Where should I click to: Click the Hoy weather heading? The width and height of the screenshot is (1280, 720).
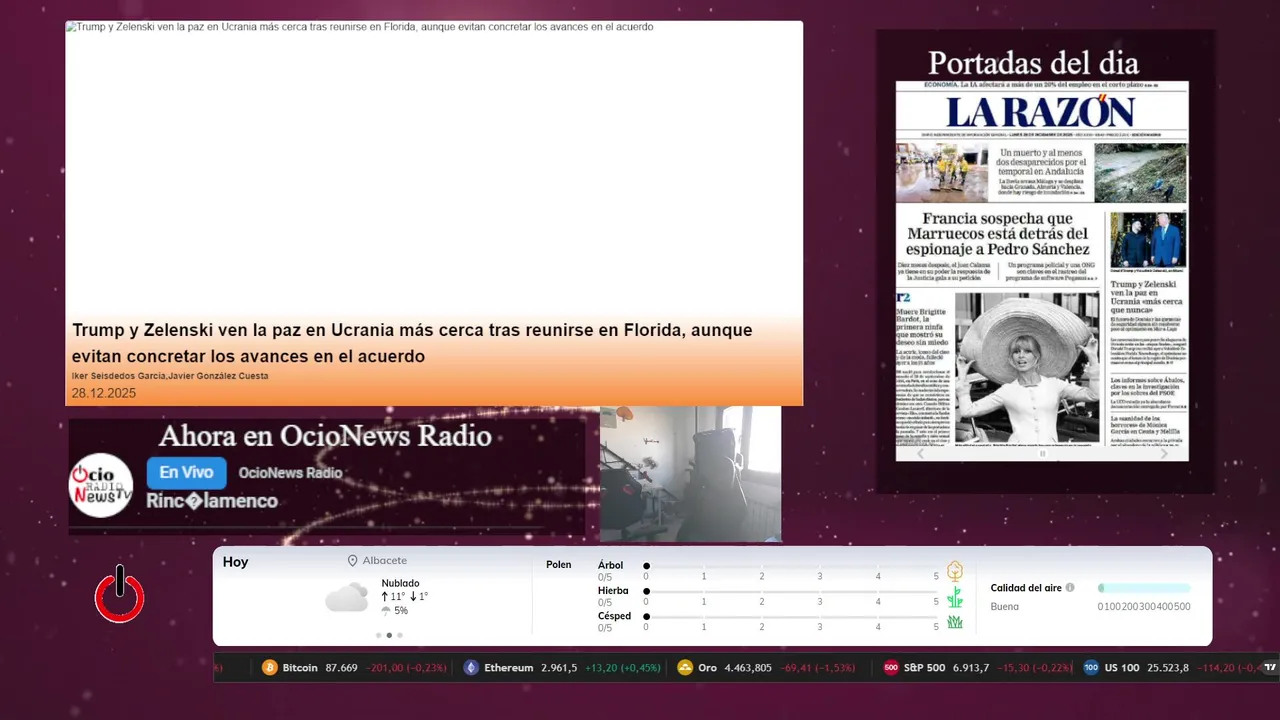tap(235, 562)
